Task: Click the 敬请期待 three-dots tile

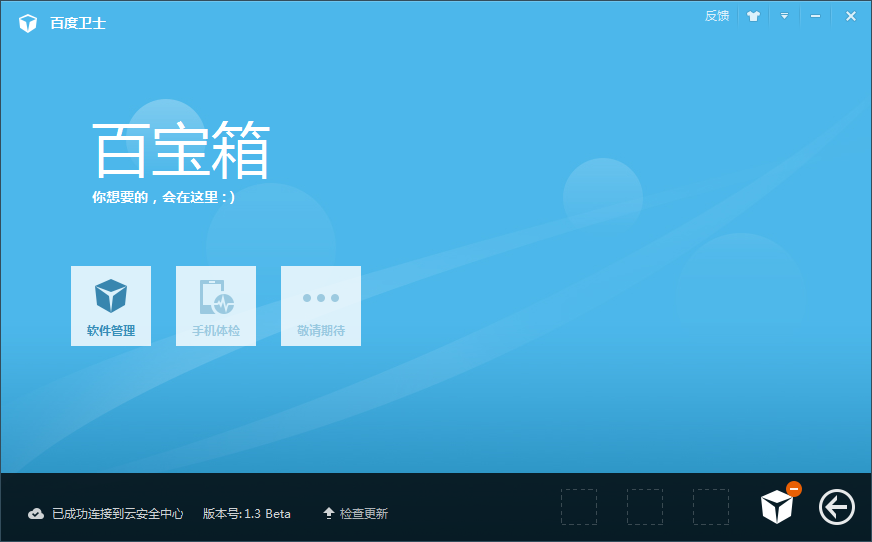Action: coord(321,306)
